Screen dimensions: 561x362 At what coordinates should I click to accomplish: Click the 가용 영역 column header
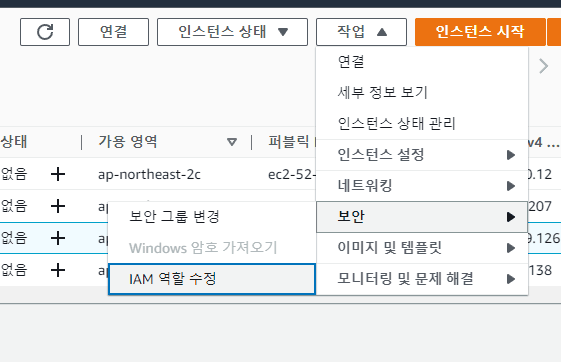pyautogui.click(x=128, y=142)
